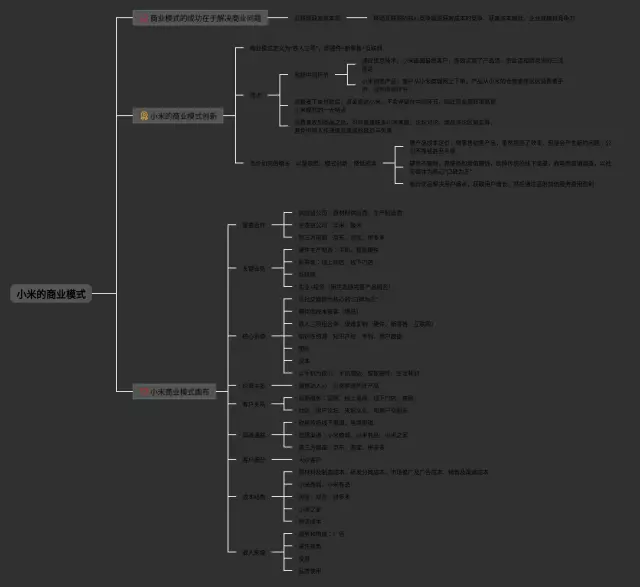Select the 小米商业模式画布 topic
The height and width of the screenshot is (587, 640).
tap(174, 392)
